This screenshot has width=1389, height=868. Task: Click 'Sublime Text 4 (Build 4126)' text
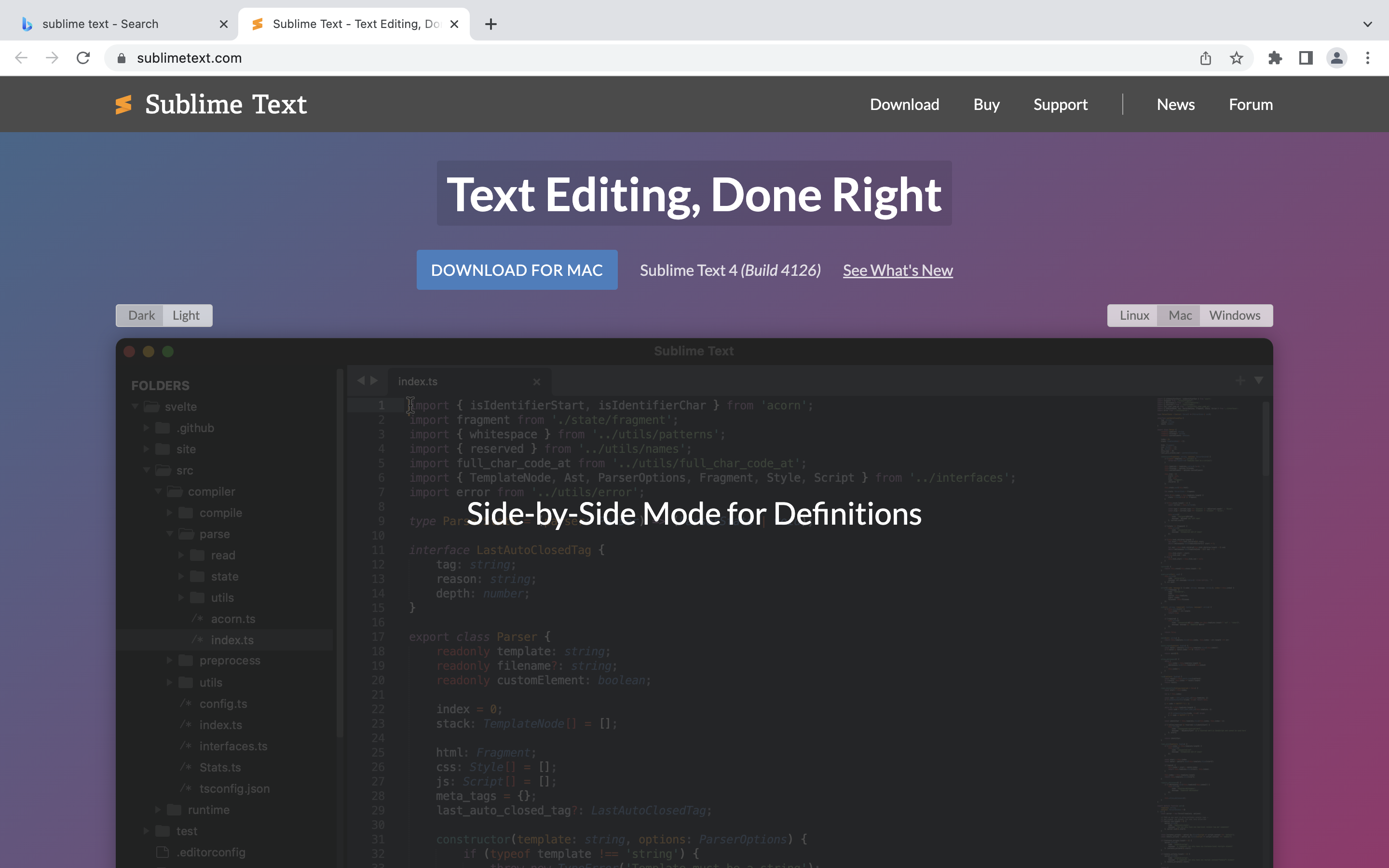tap(730, 271)
